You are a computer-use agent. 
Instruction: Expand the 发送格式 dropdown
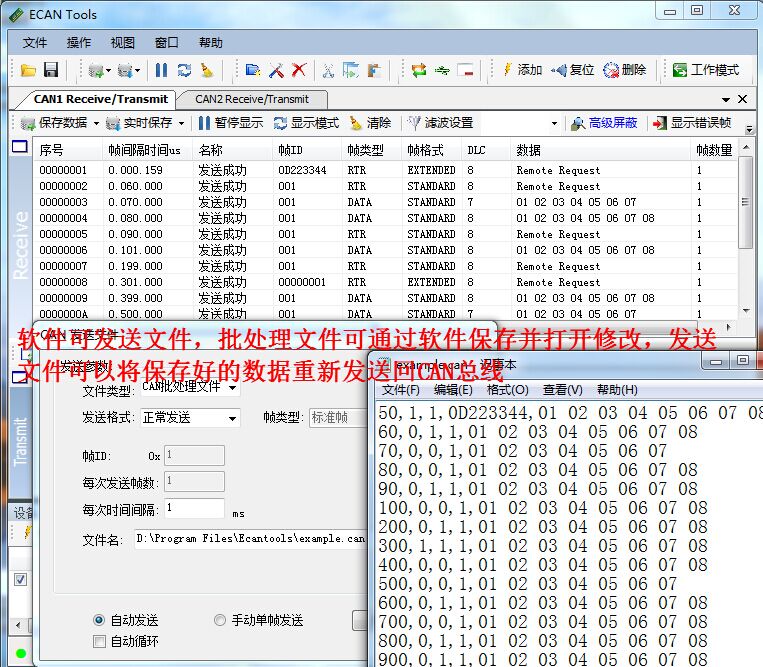[x=233, y=417]
